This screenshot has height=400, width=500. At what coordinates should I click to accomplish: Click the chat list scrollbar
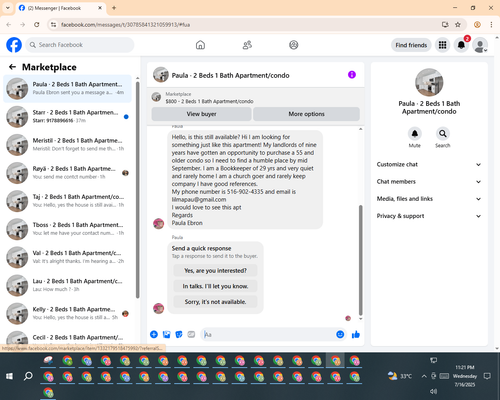pyautogui.click(x=137, y=190)
